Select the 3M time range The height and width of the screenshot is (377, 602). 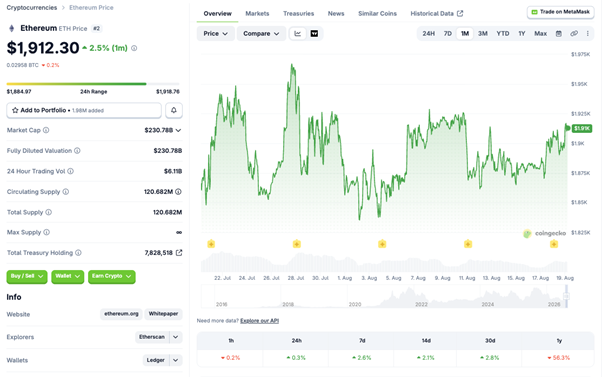tap(483, 34)
